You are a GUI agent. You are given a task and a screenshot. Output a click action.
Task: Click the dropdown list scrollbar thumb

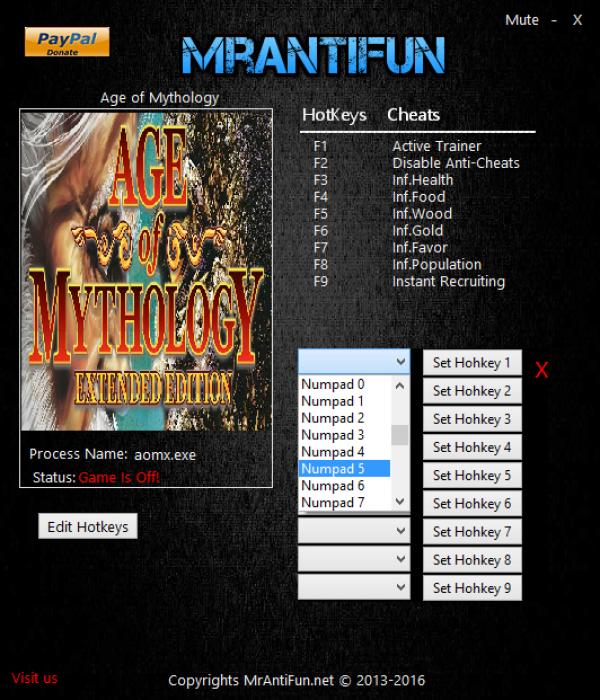pos(400,435)
